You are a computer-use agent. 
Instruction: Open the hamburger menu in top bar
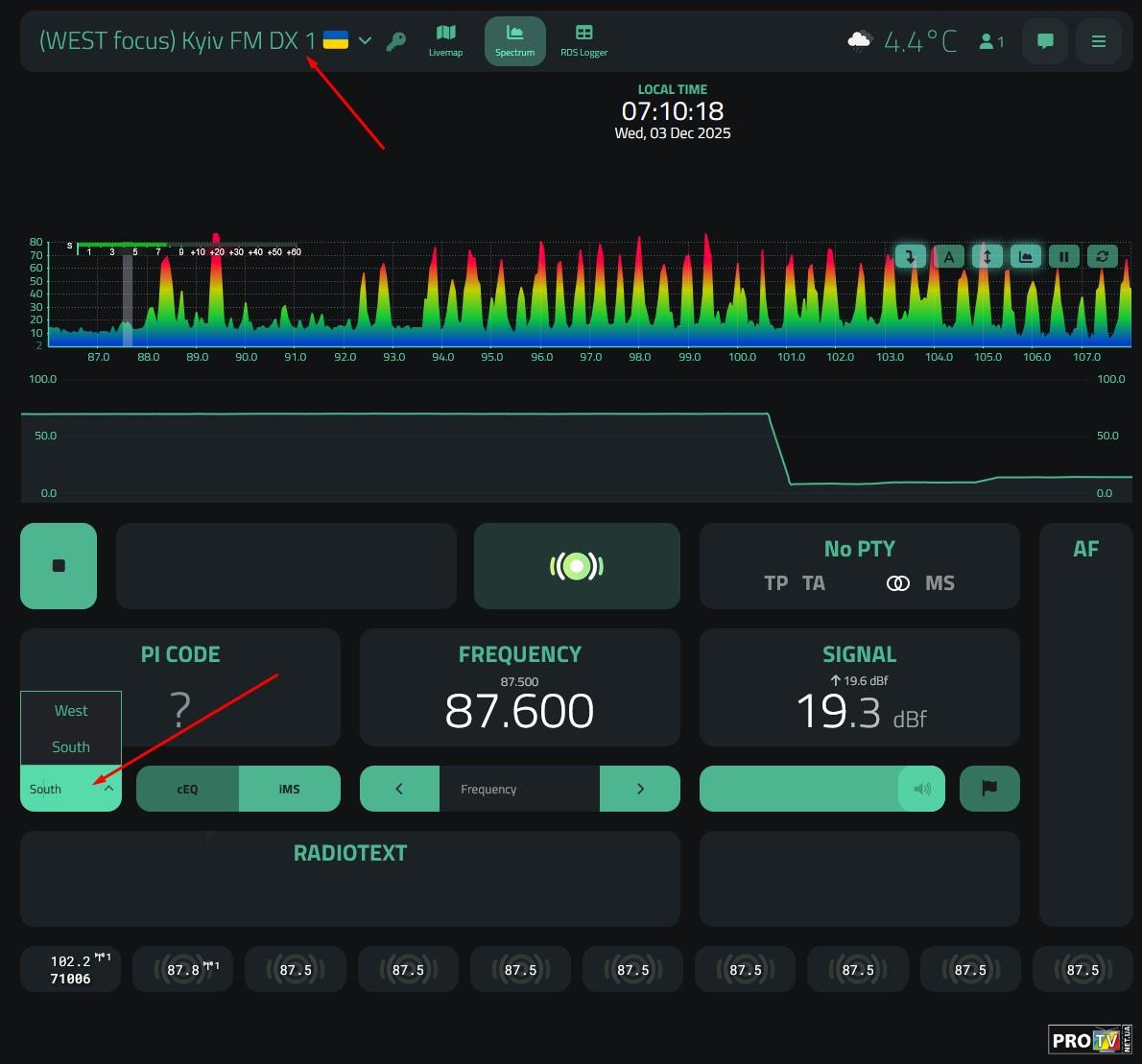(x=1099, y=41)
